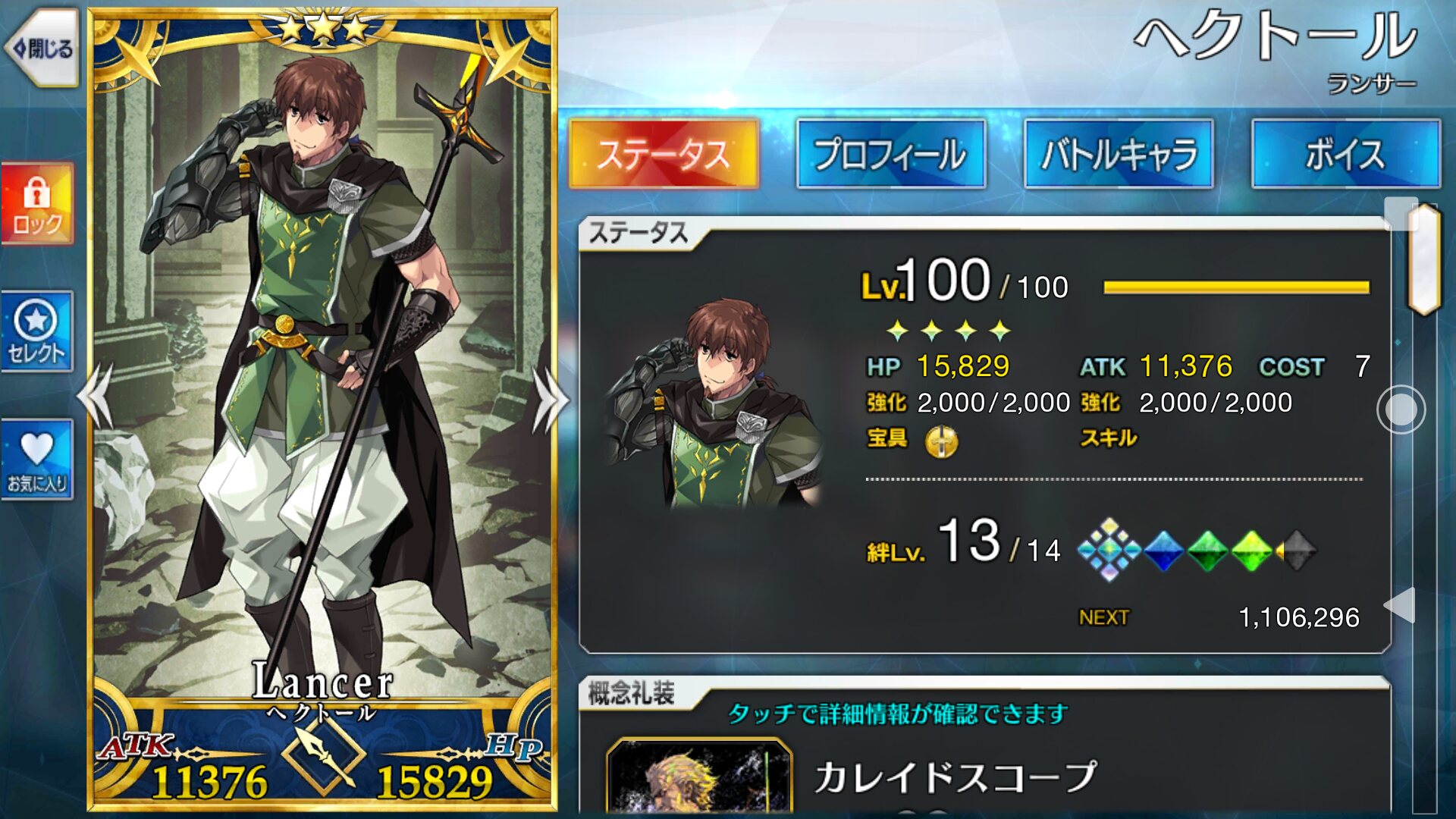Screen dimensions: 1456x819
Task: Toggle the お気に入り heart favorite button
Action: pyautogui.click(x=37, y=460)
